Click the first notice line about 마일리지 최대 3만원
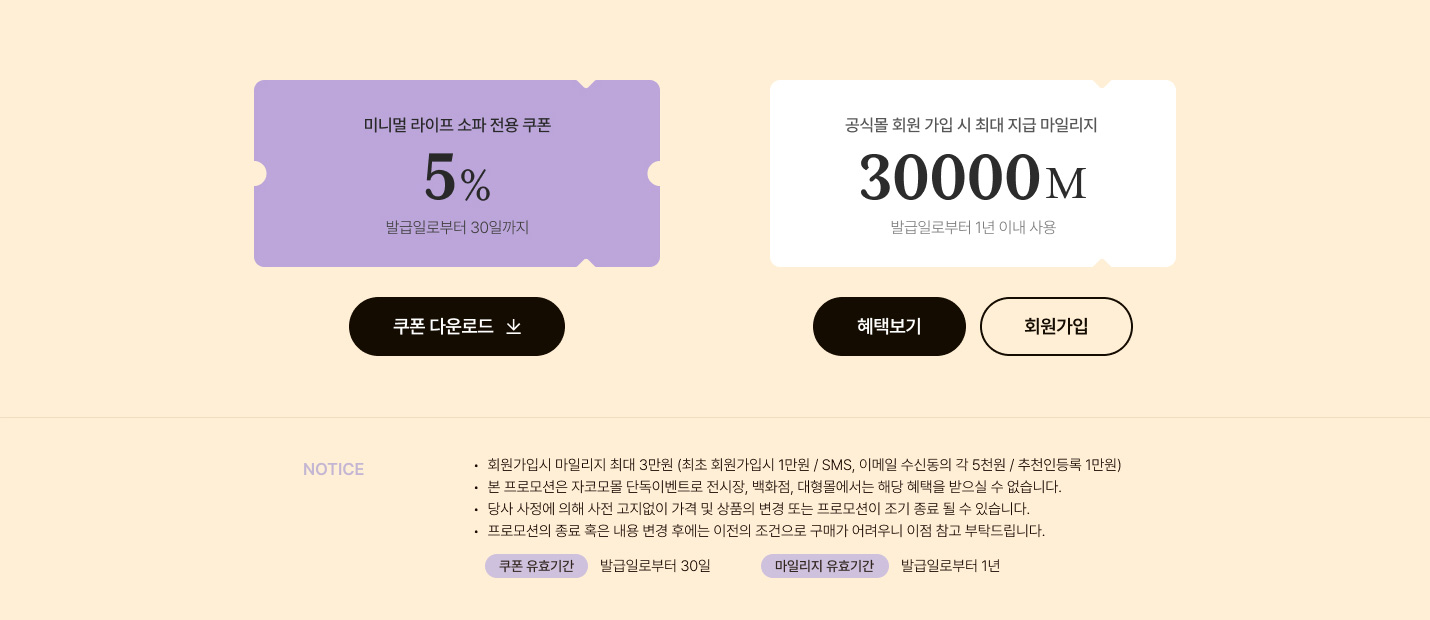 point(804,465)
